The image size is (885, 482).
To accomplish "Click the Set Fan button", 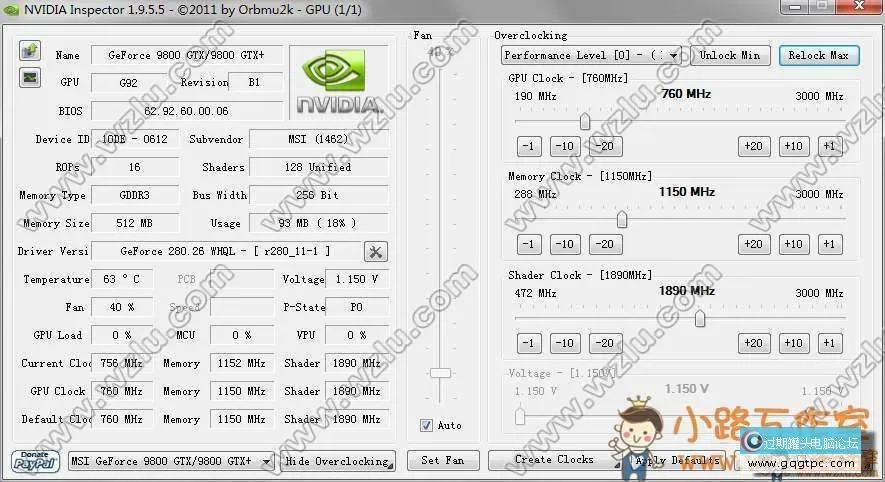I will click(443, 461).
